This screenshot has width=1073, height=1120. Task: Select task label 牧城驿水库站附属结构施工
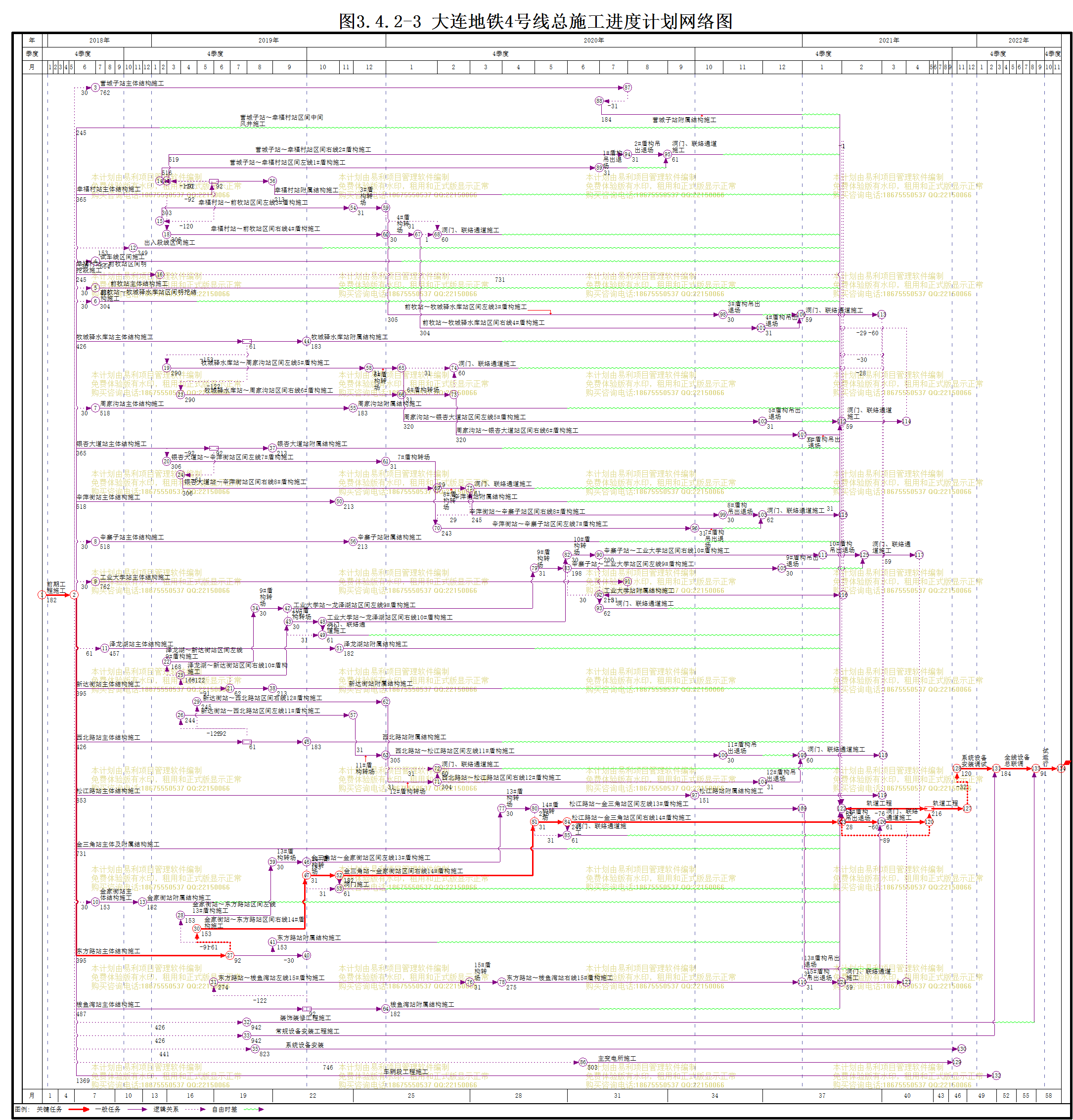point(350,337)
